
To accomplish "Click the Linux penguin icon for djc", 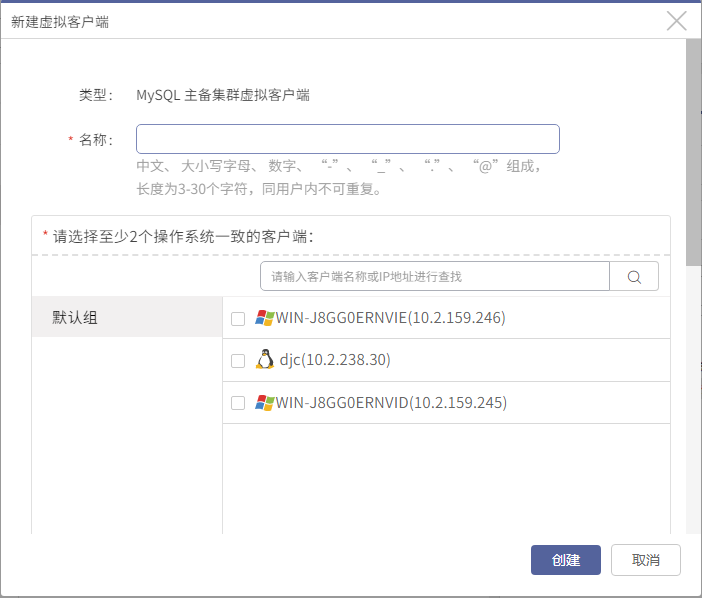I will [265, 359].
